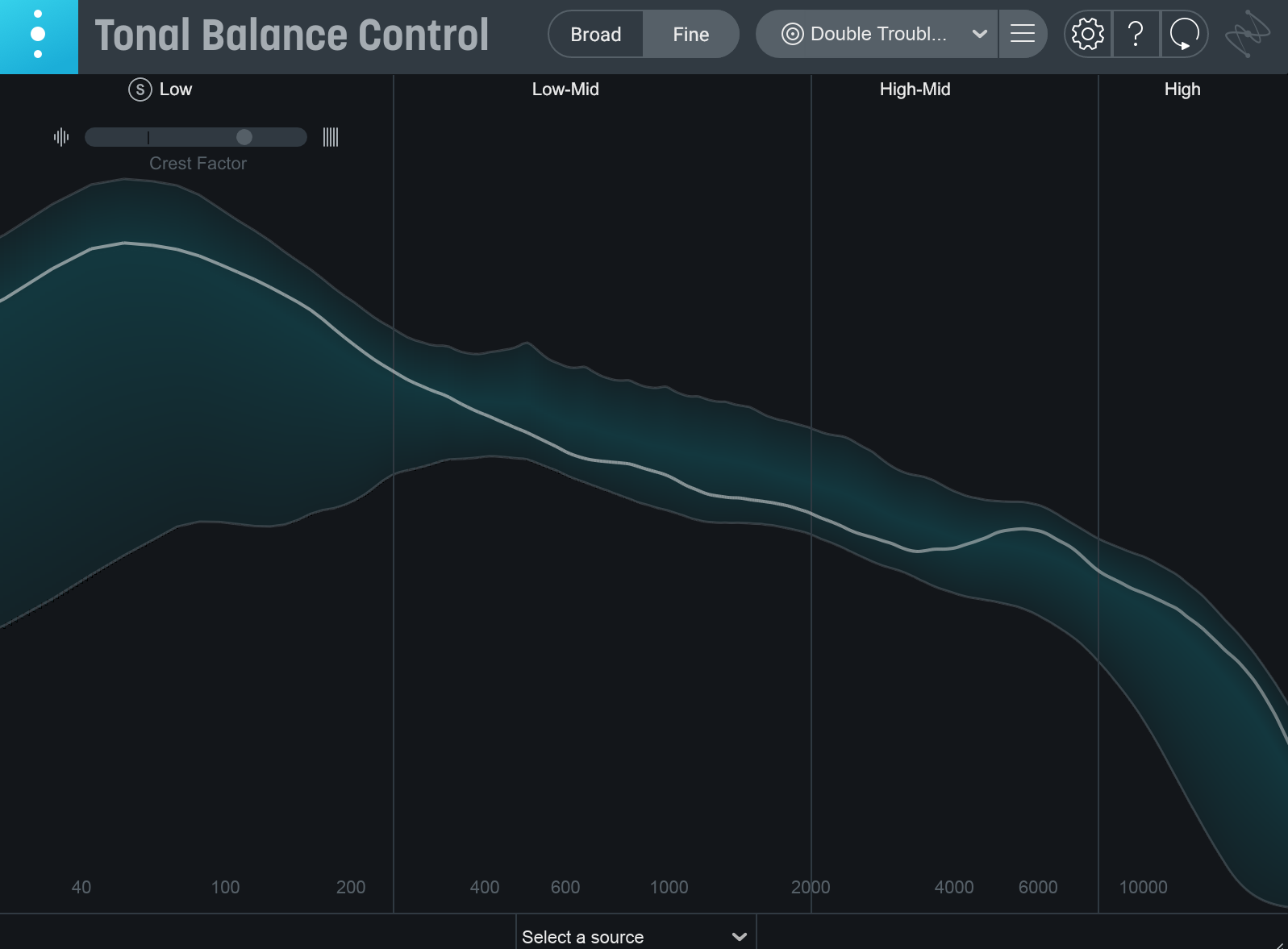Viewport: 1288px width, 949px height.
Task: Click the 2000 Hz frequency label
Action: tap(811, 888)
